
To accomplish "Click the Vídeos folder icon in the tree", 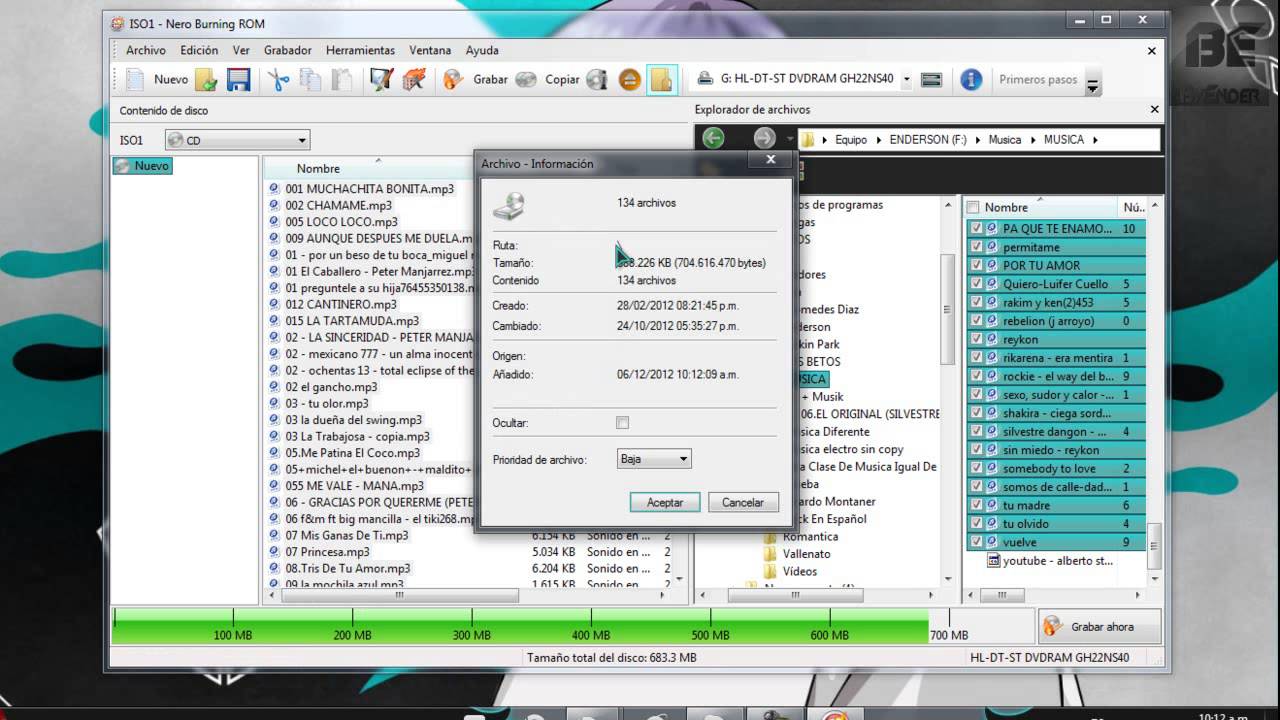I will (770, 572).
